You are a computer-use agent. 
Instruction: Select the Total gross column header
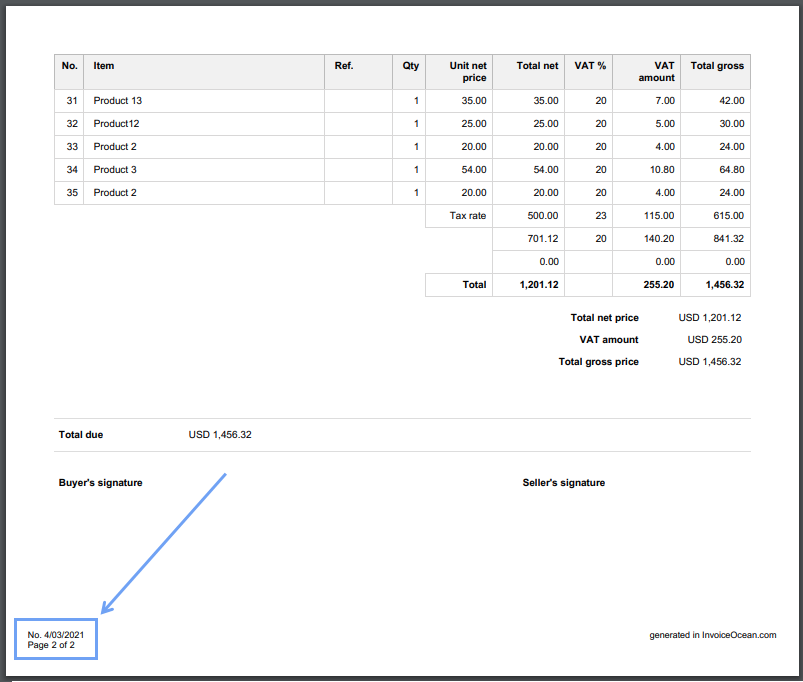click(716, 66)
